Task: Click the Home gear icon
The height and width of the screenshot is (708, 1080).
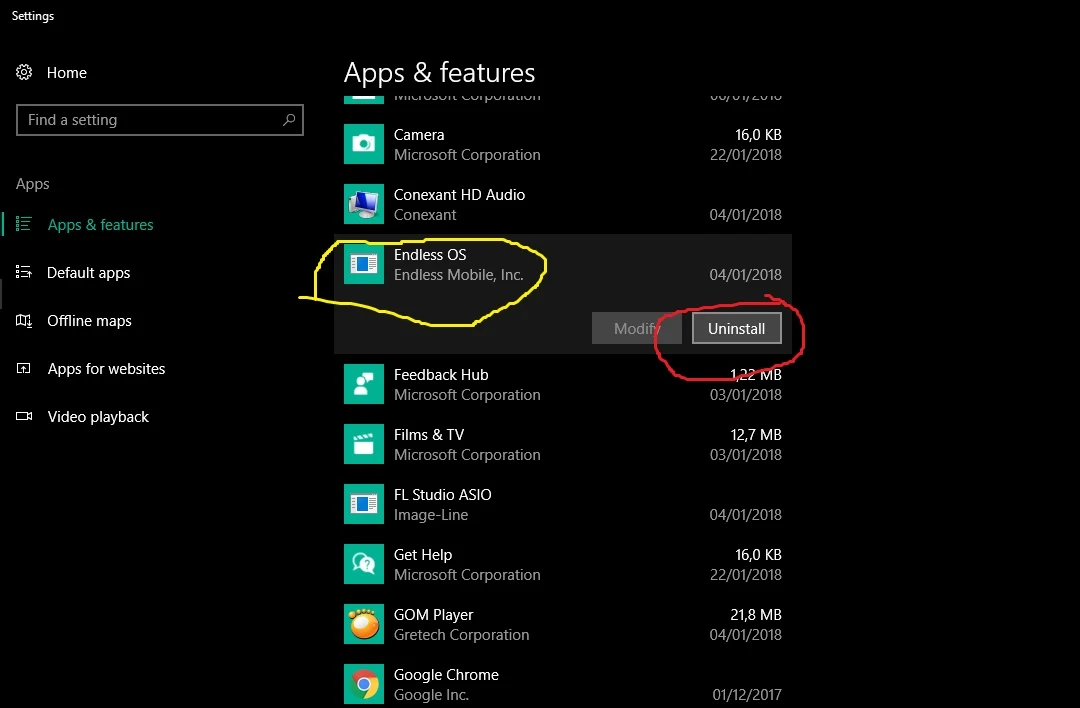Action: (24, 72)
